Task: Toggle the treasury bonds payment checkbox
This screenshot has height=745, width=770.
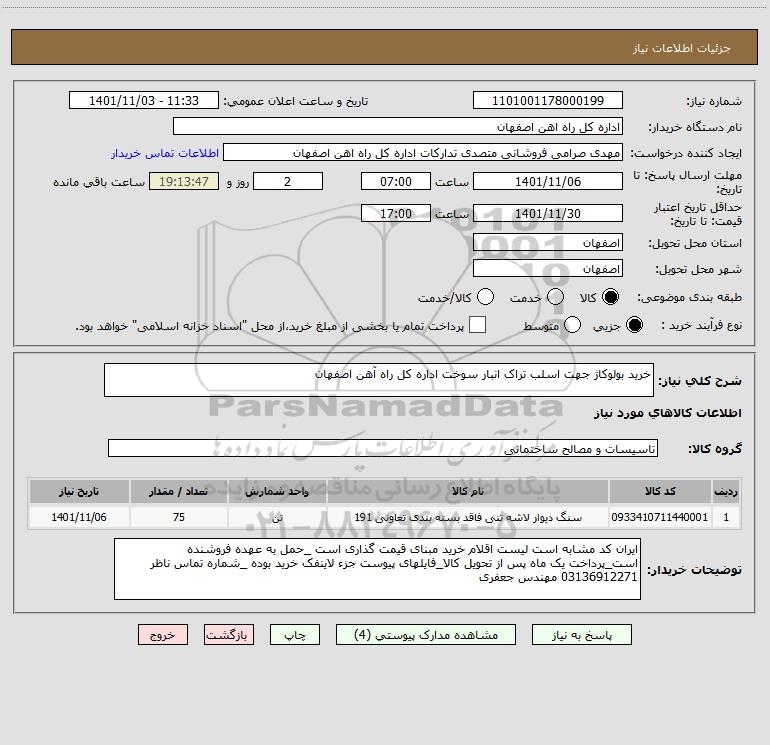Action: pyautogui.click(x=477, y=325)
